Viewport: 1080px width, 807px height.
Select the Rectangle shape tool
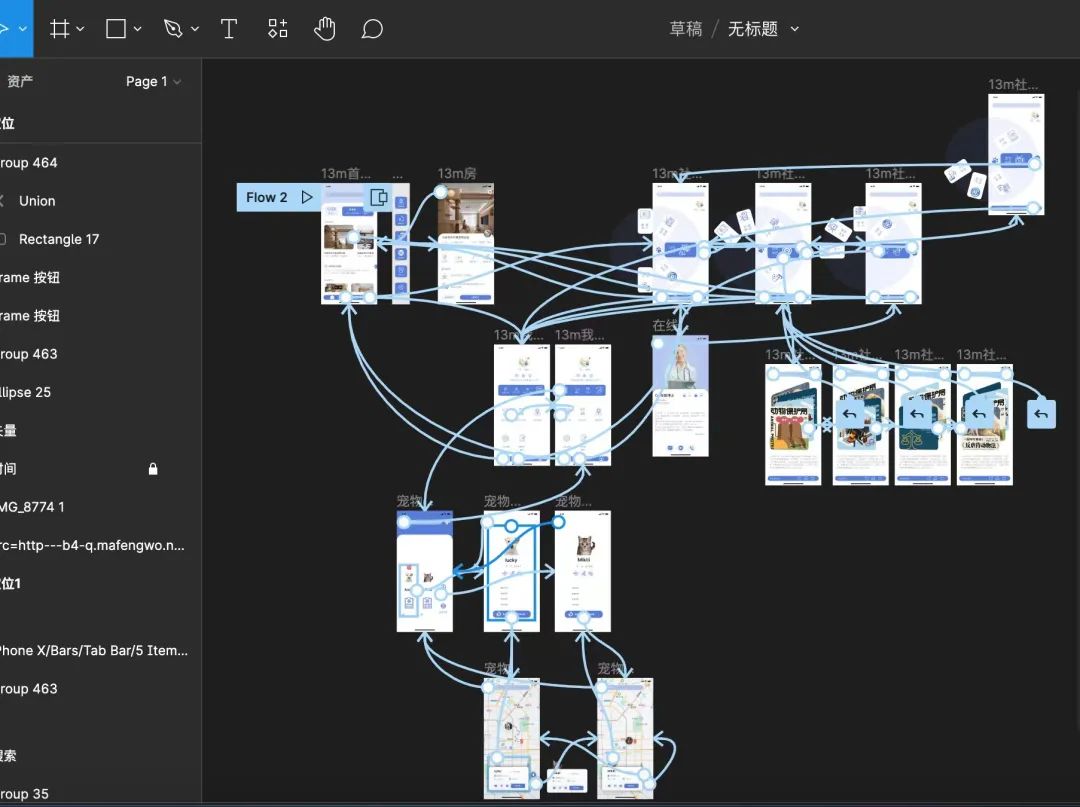click(x=116, y=29)
